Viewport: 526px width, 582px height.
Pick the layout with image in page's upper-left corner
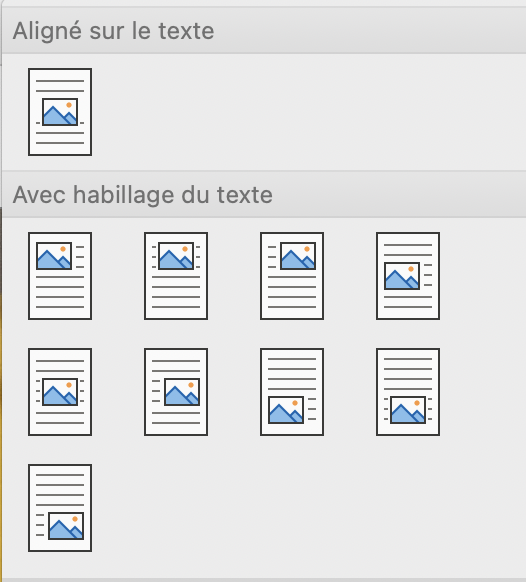(x=60, y=276)
